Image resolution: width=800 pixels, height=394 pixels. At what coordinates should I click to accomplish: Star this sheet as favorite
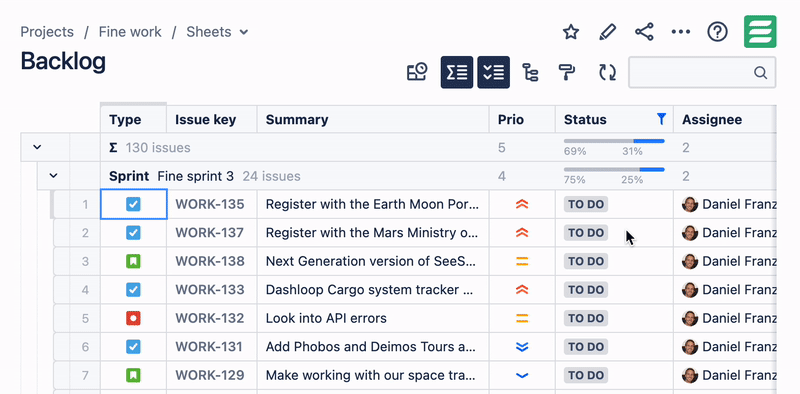pyautogui.click(x=571, y=32)
